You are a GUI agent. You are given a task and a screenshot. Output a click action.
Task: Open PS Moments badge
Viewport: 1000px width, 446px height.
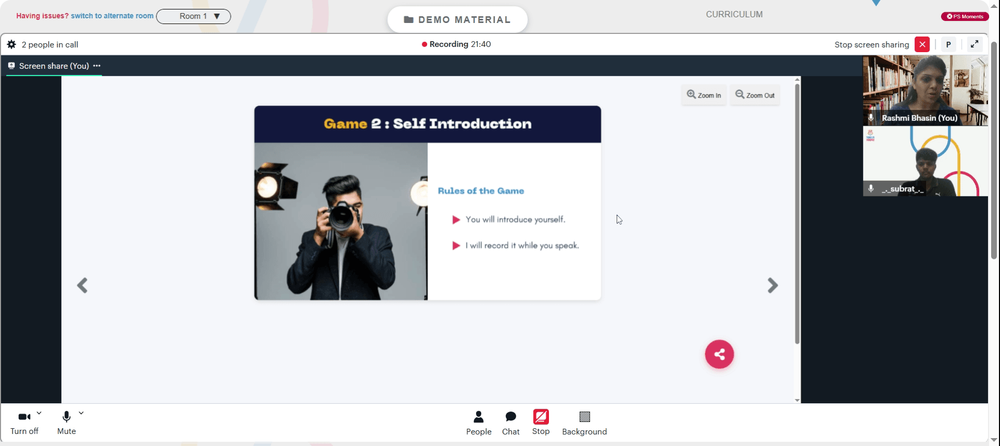(x=965, y=16)
